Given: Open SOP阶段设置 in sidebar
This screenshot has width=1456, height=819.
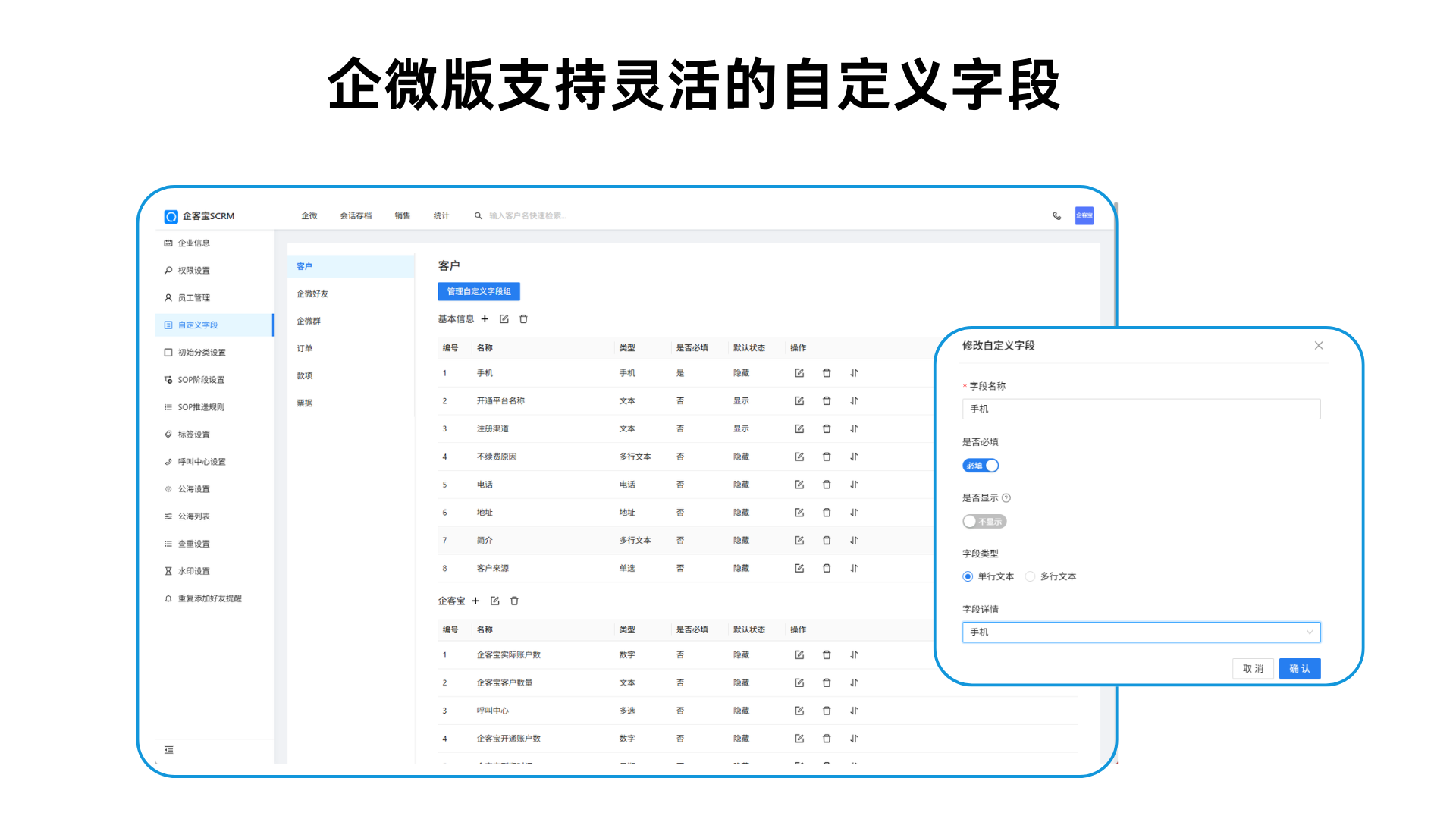Looking at the screenshot, I should click(x=201, y=380).
